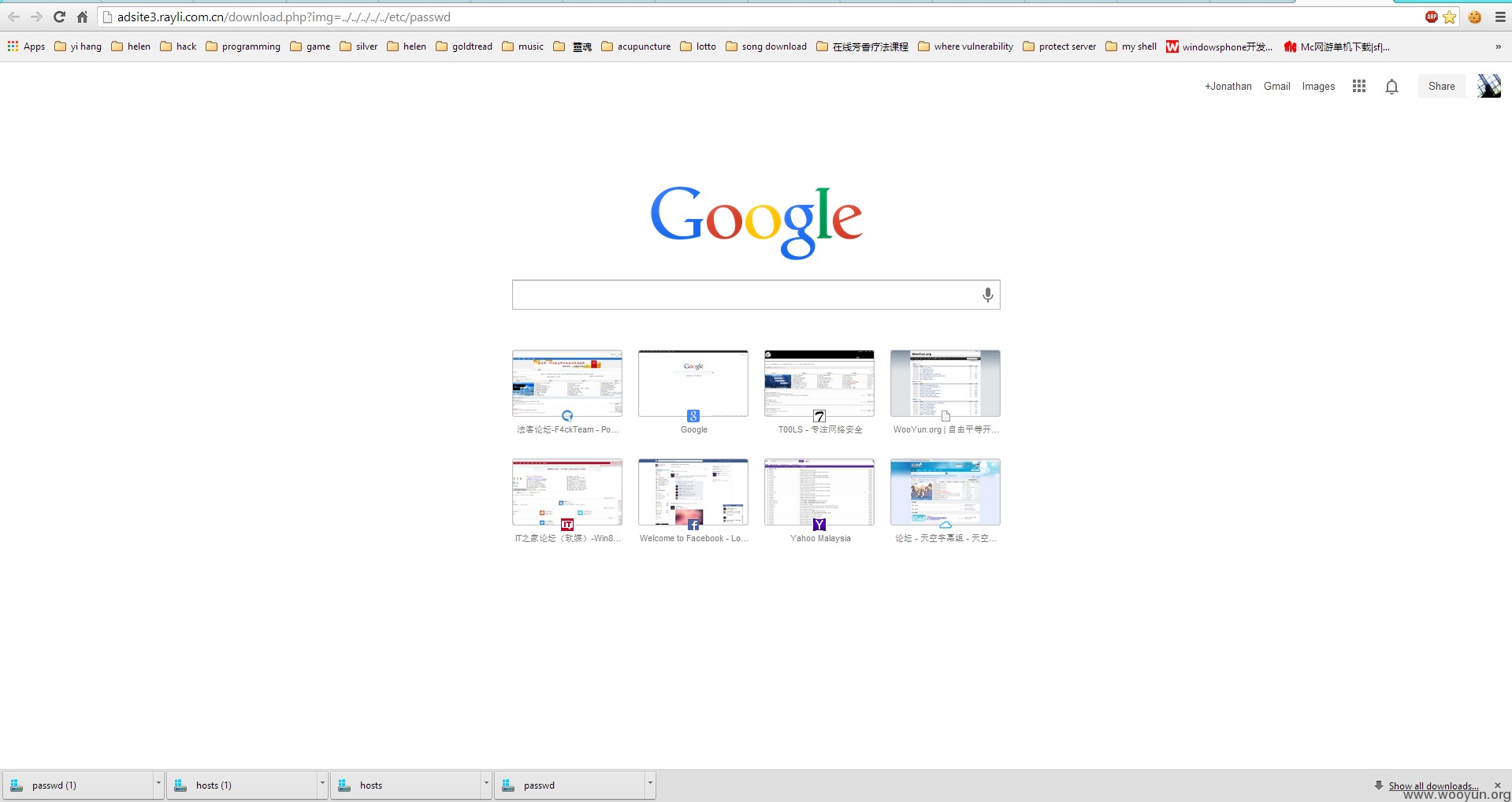Open my shell bookmark folder
The width and height of the screenshot is (1512, 802).
click(x=1131, y=46)
